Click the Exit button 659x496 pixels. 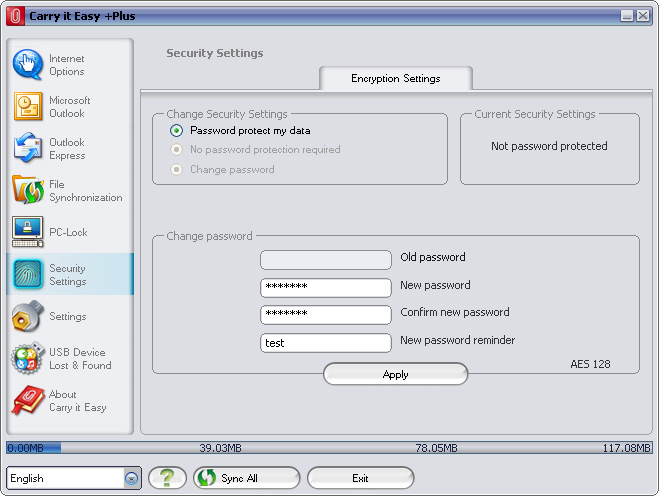coord(361,478)
